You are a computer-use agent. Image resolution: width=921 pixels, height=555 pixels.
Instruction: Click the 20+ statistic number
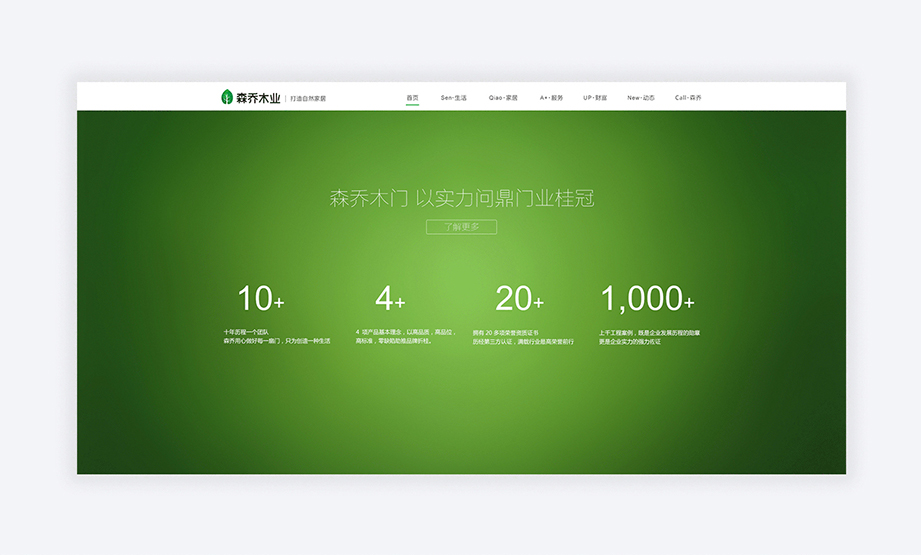(519, 298)
